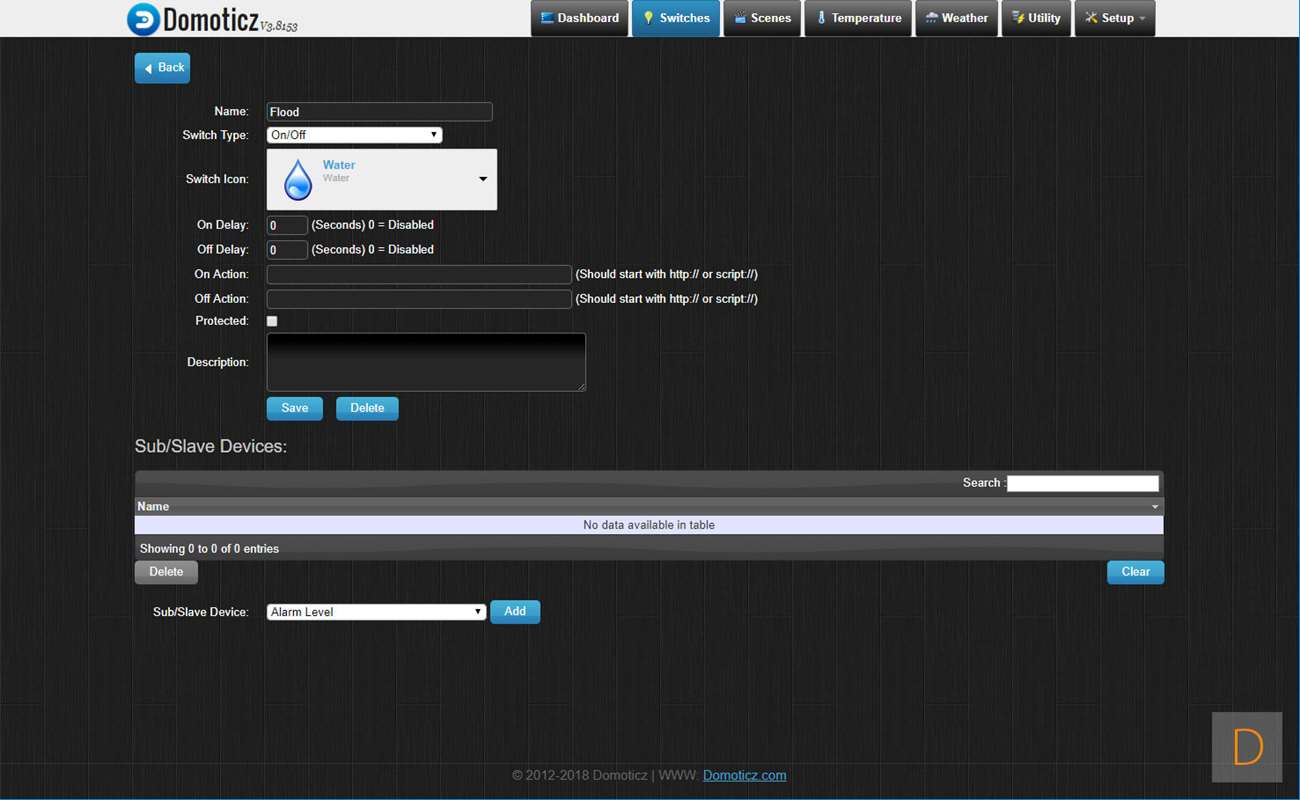
Task: Click the On Action input field
Action: point(419,274)
